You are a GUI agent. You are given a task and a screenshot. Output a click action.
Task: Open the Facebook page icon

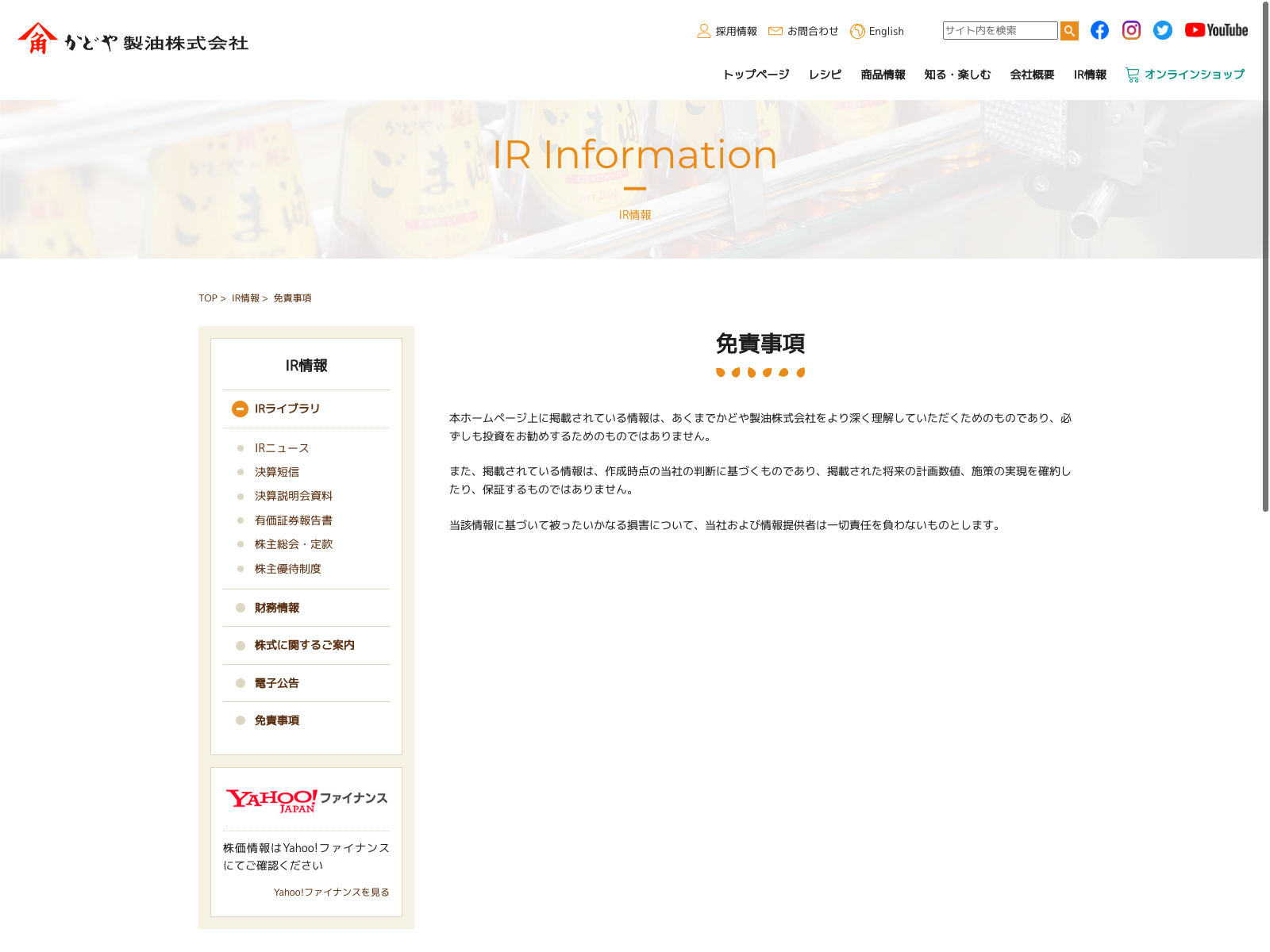pyautogui.click(x=1099, y=30)
